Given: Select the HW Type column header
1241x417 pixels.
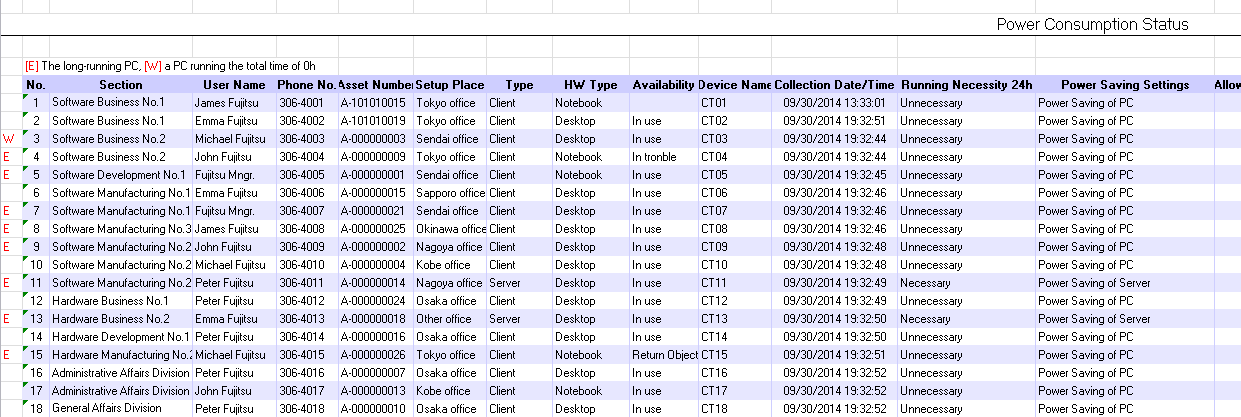Looking at the screenshot, I should 590,85.
